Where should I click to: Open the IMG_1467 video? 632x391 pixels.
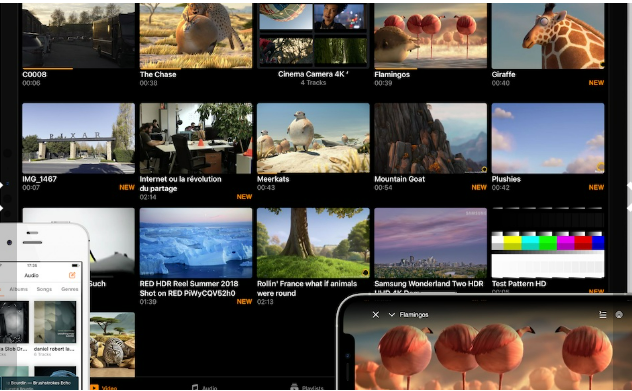click(x=79, y=138)
